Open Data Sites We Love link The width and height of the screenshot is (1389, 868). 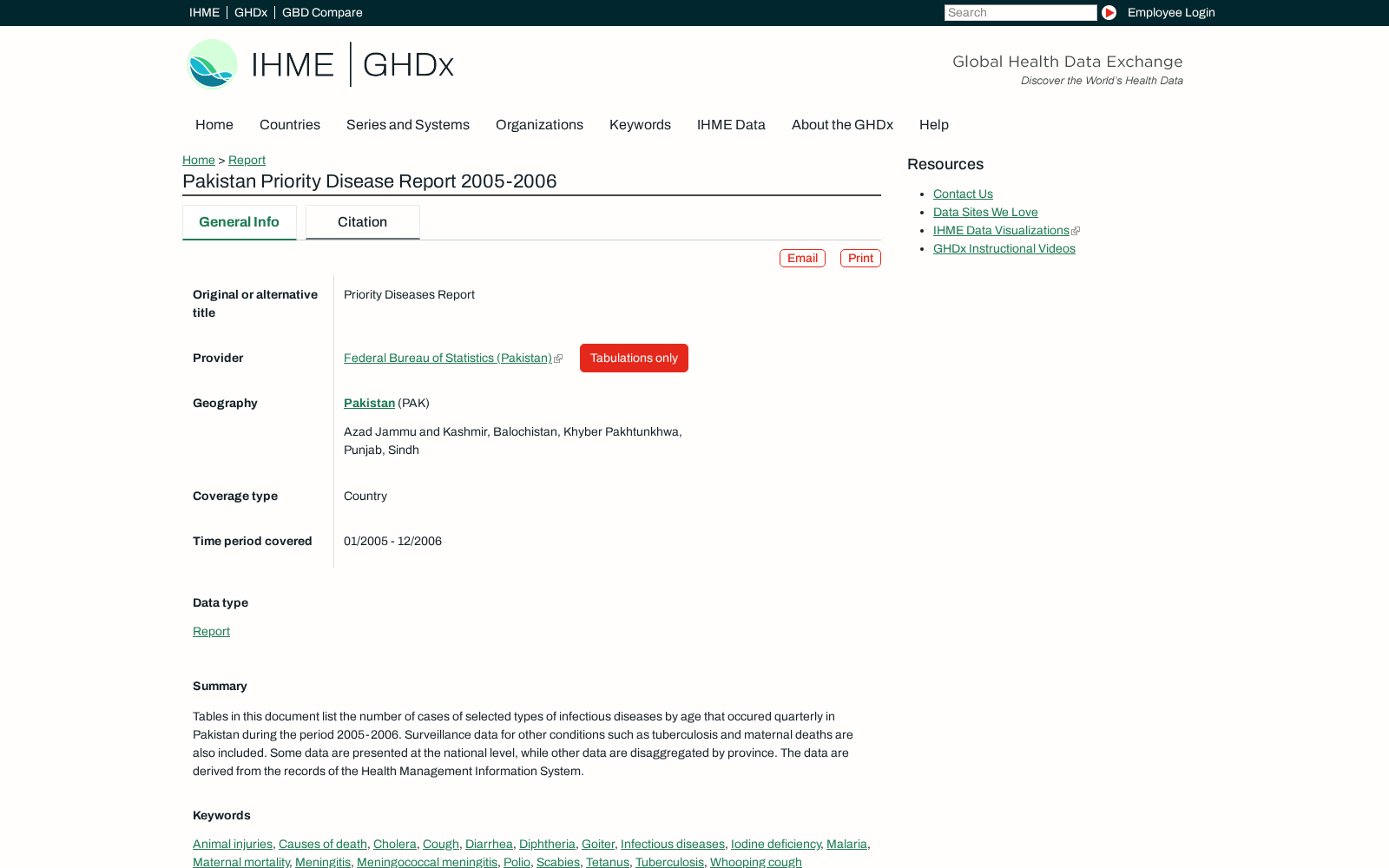(x=985, y=212)
